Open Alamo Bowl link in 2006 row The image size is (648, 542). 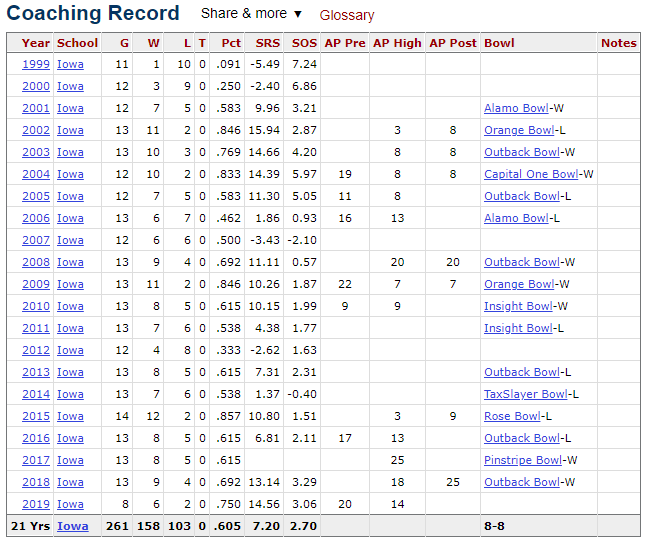click(x=516, y=218)
